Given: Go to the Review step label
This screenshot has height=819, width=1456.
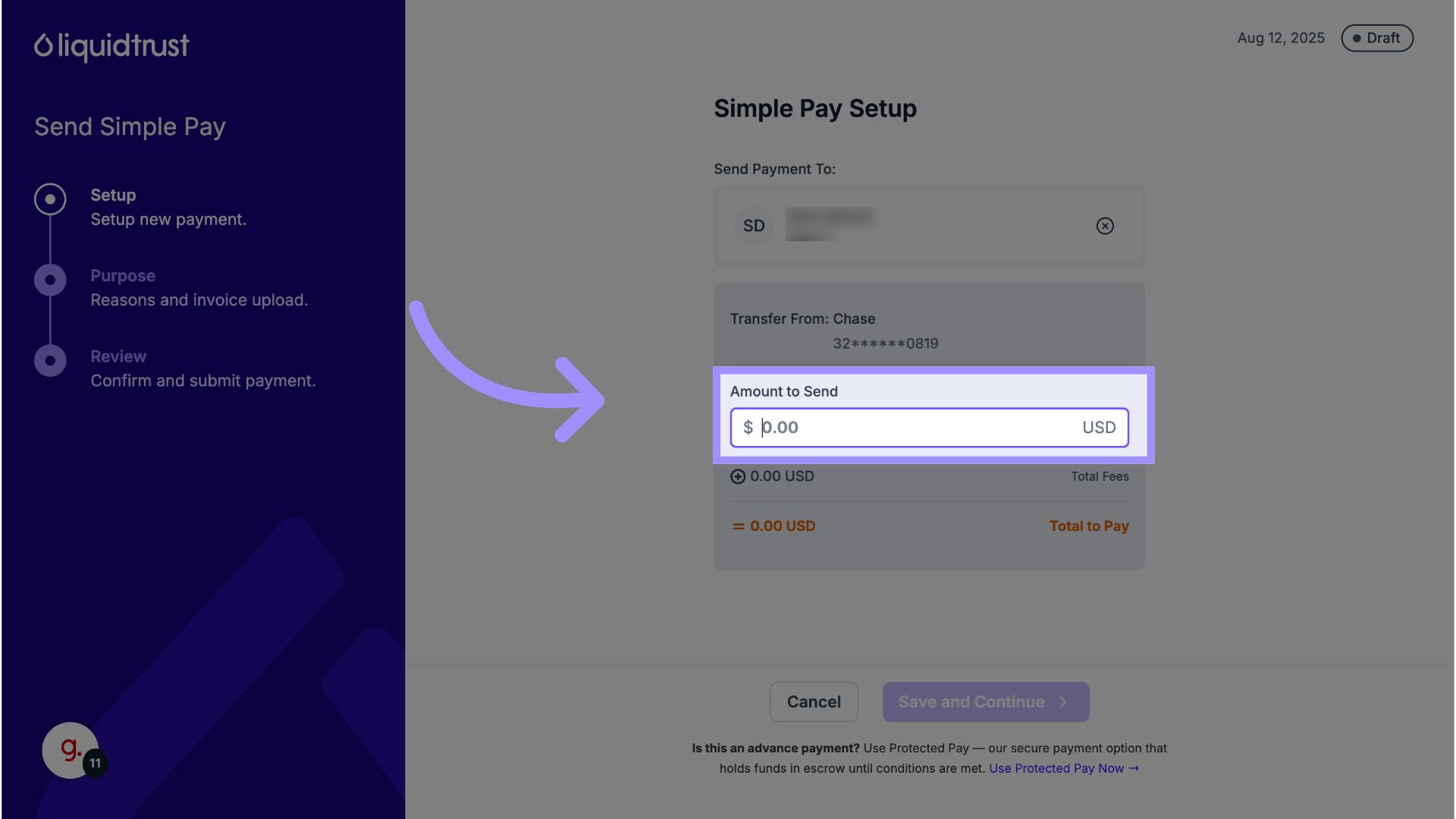Looking at the screenshot, I should [x=118, y=356].
